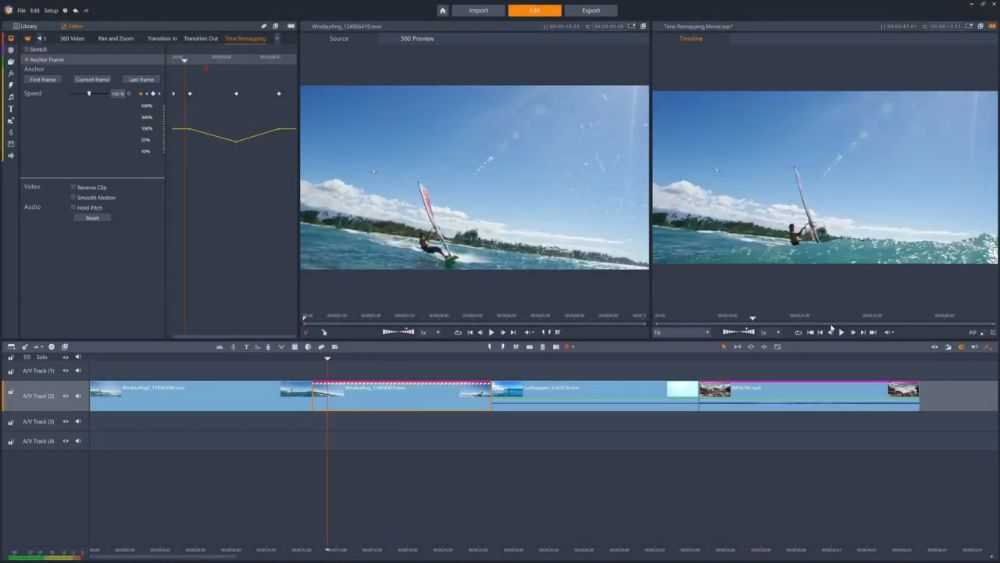The height and width of the screenshot is (563, 1000).
Task: Expand the Stretch section
Action: point(27,49)
